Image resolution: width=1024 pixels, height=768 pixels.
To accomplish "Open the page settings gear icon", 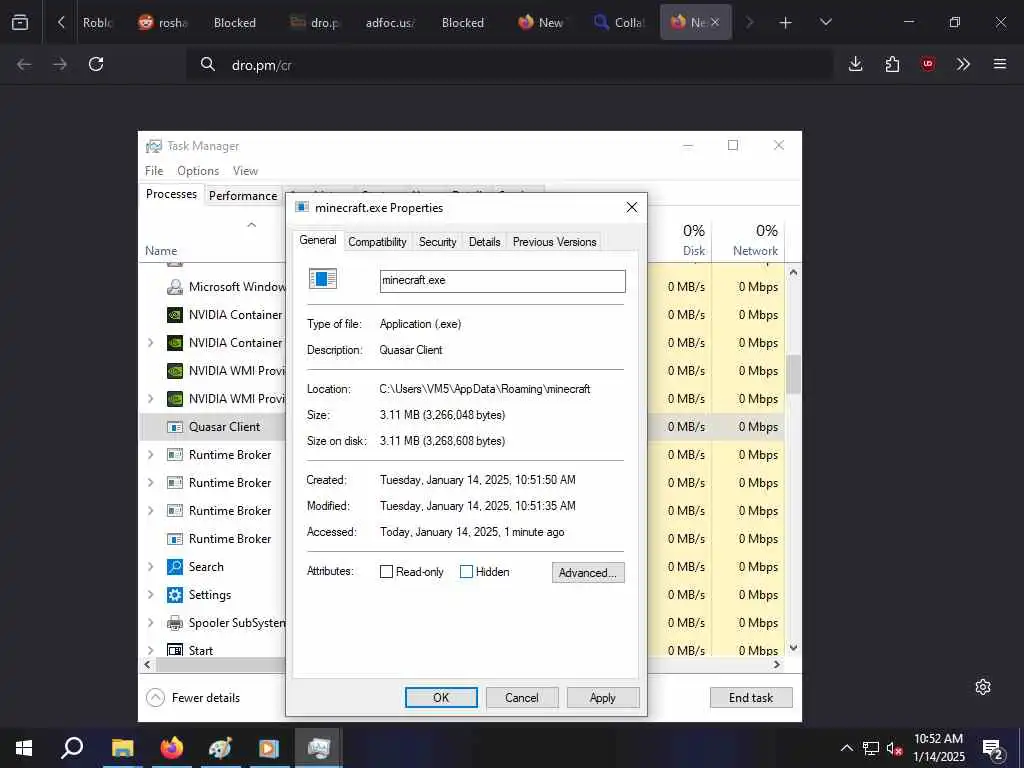I will (983, 687).
